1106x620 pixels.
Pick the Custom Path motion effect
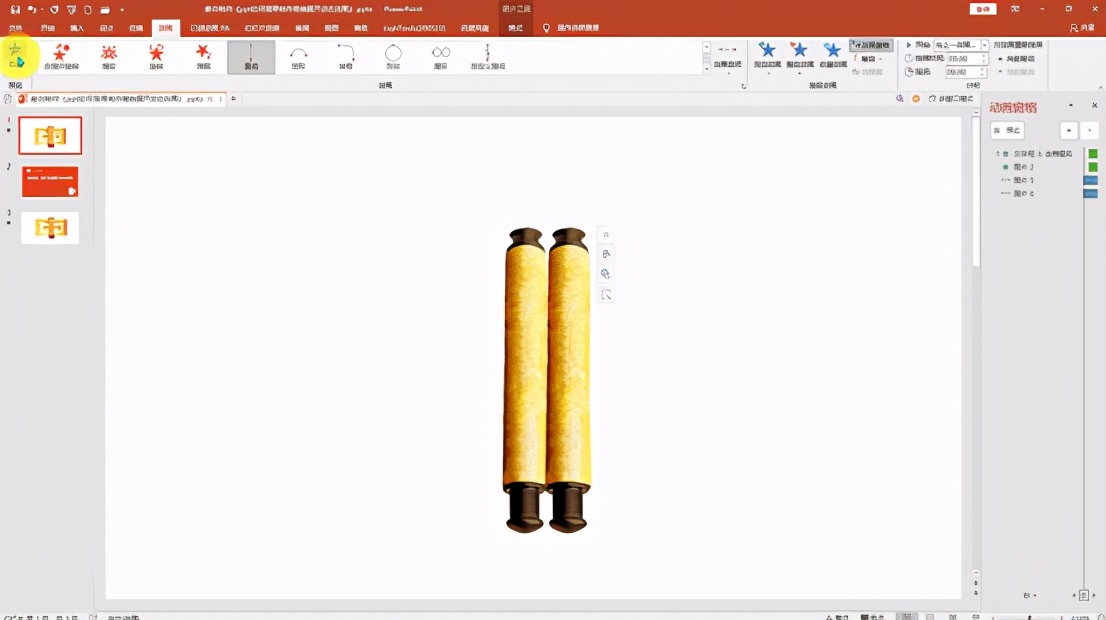tap(488, 57)
